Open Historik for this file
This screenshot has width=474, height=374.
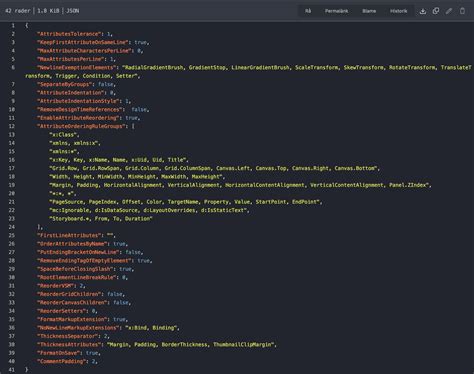398,11
